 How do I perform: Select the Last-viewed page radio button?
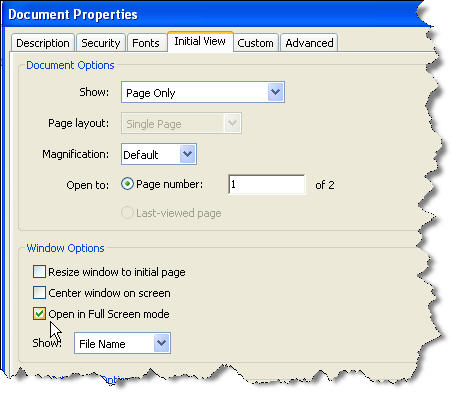pyautogui.click(x=127, y=213)
